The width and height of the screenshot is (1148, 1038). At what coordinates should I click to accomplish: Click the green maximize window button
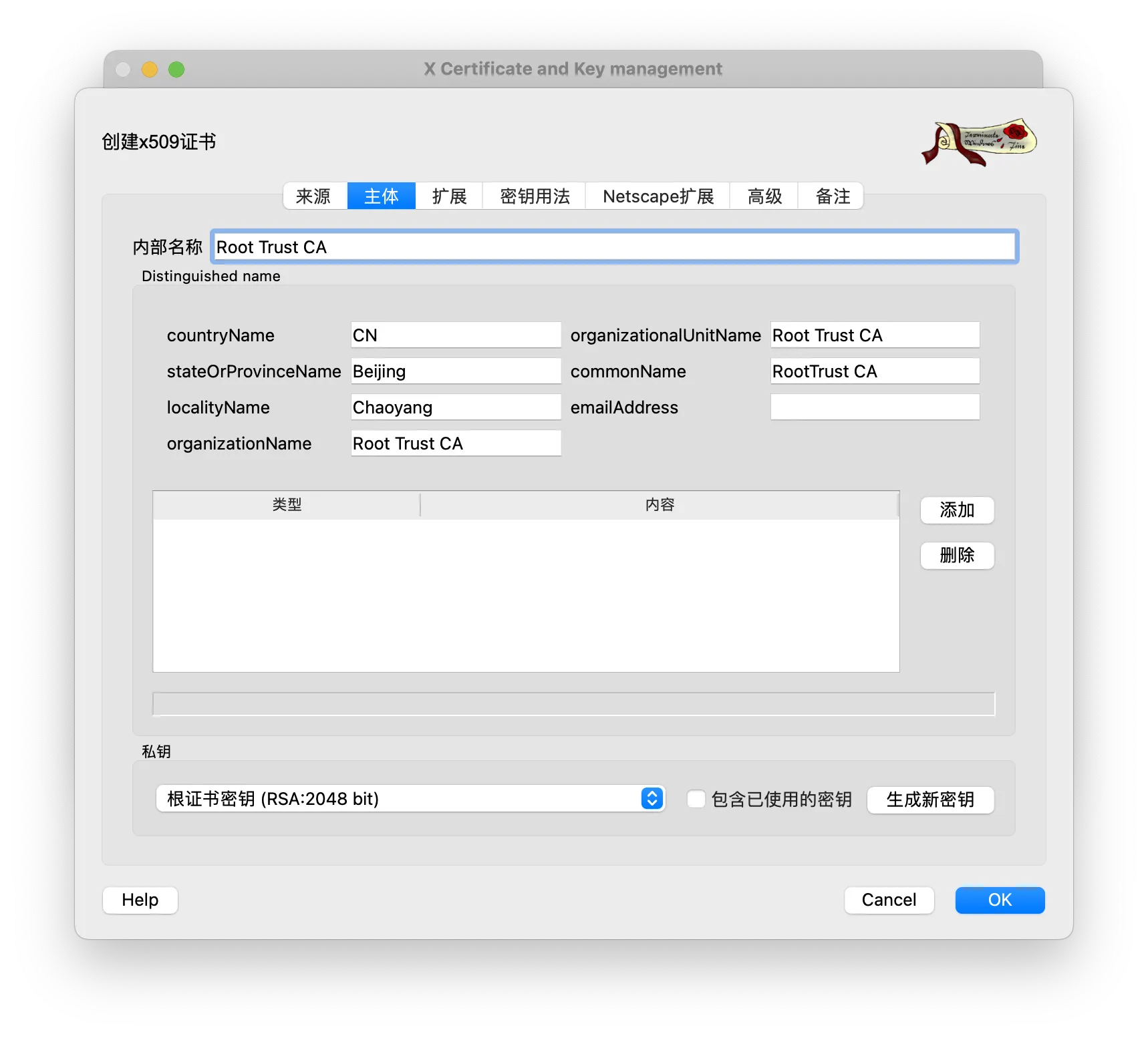(x=176, y=69)
